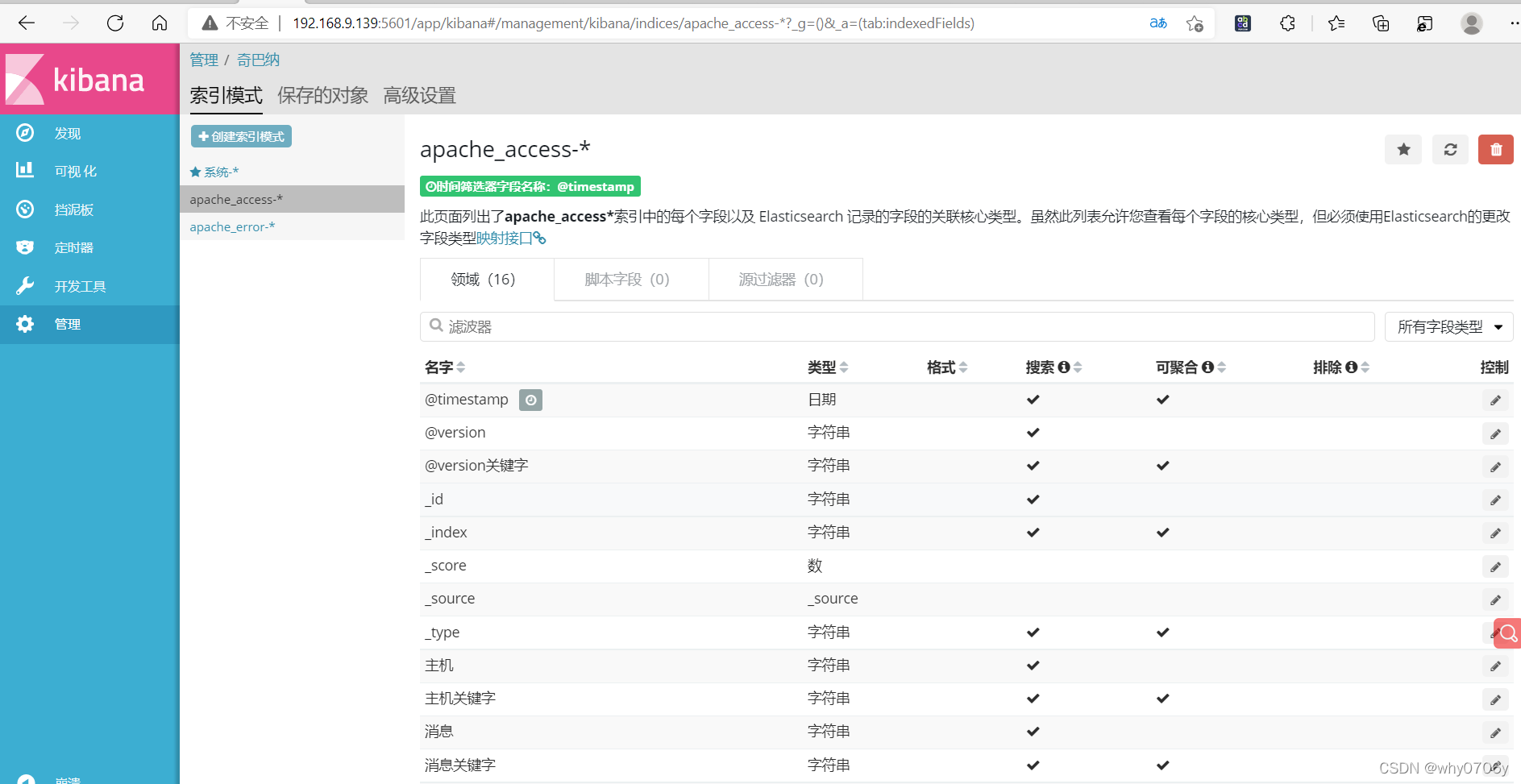This screenshot has height=784, width=1521.
Task: Sort the table by 可聚合 column
Action: point(1223,367)
